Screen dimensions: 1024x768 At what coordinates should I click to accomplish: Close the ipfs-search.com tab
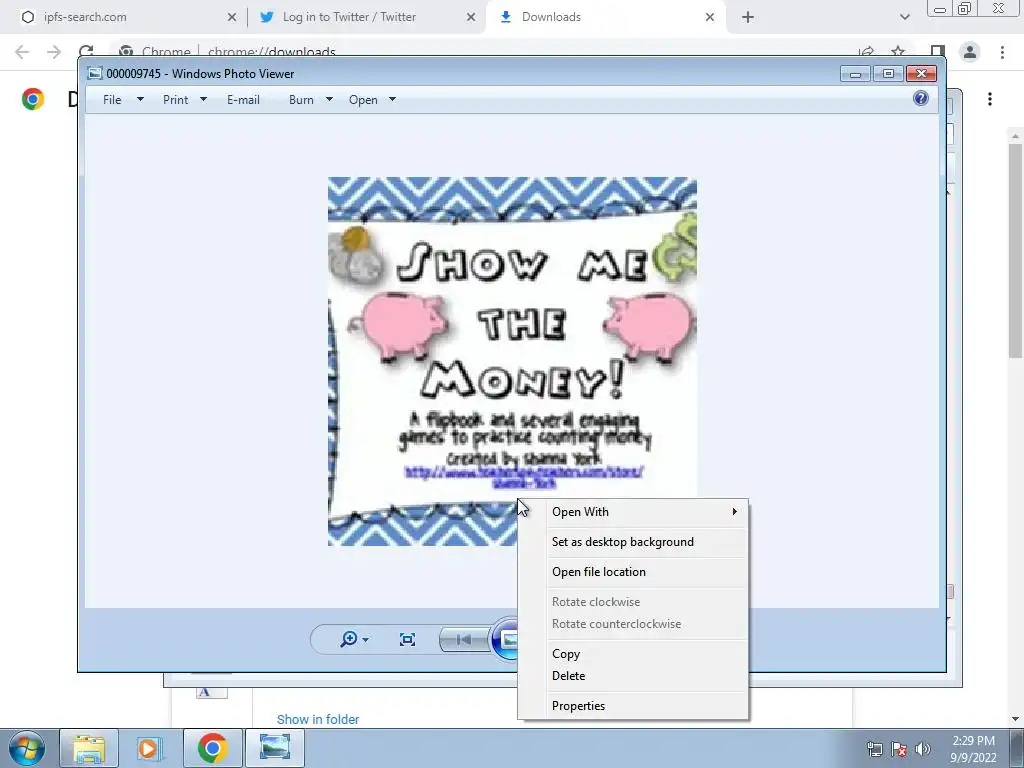click(232, 18)
